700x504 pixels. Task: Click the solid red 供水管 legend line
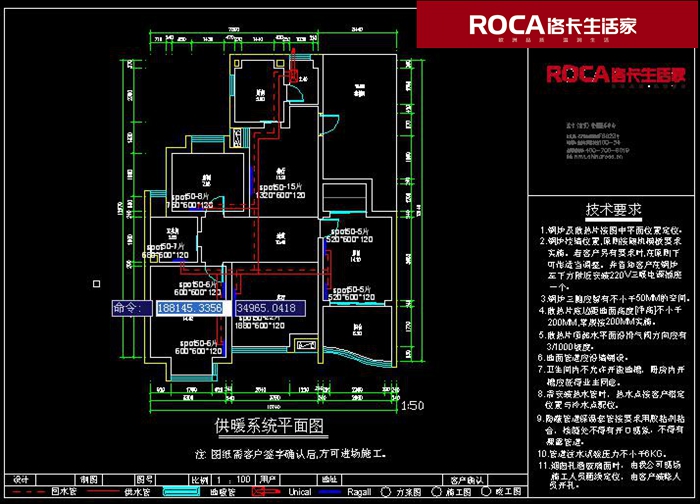[93, 492]
